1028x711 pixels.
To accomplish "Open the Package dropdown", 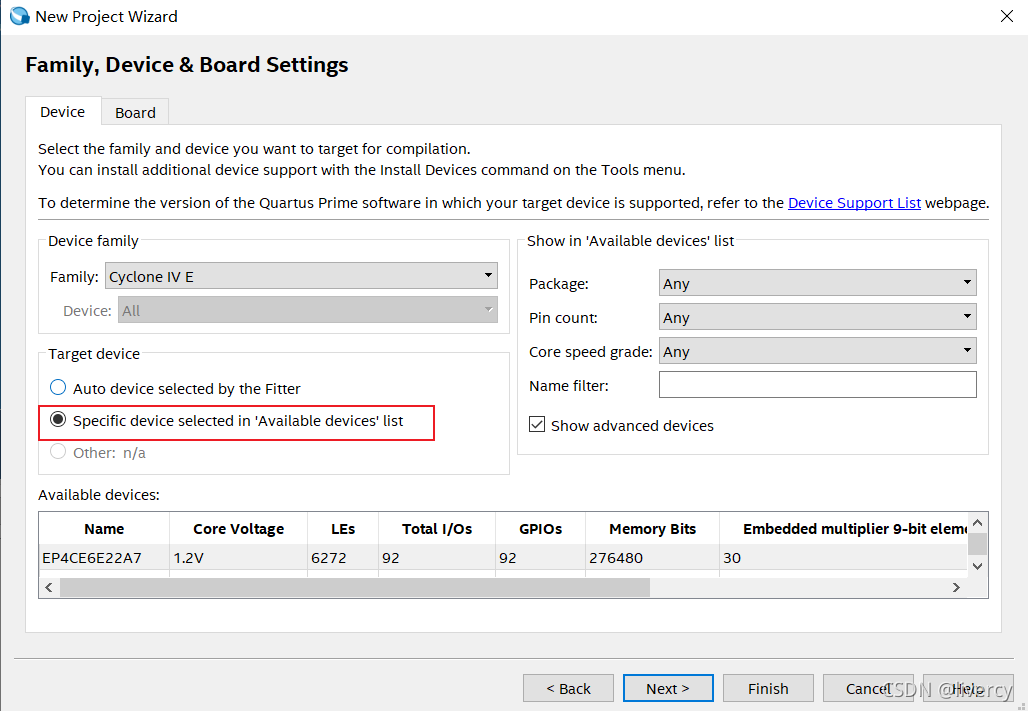I will [x=818, y=283].
